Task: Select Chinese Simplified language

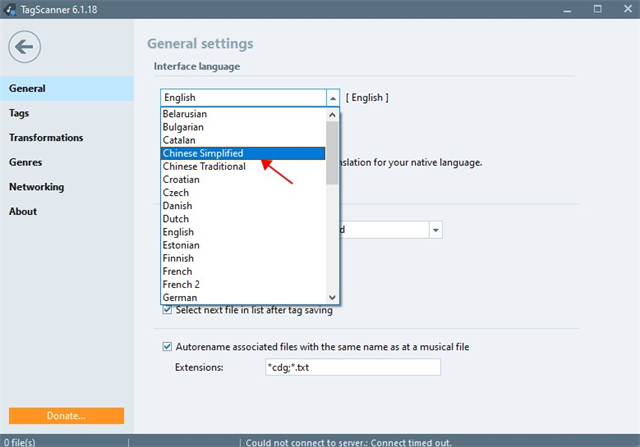Action: pos(203,154)
